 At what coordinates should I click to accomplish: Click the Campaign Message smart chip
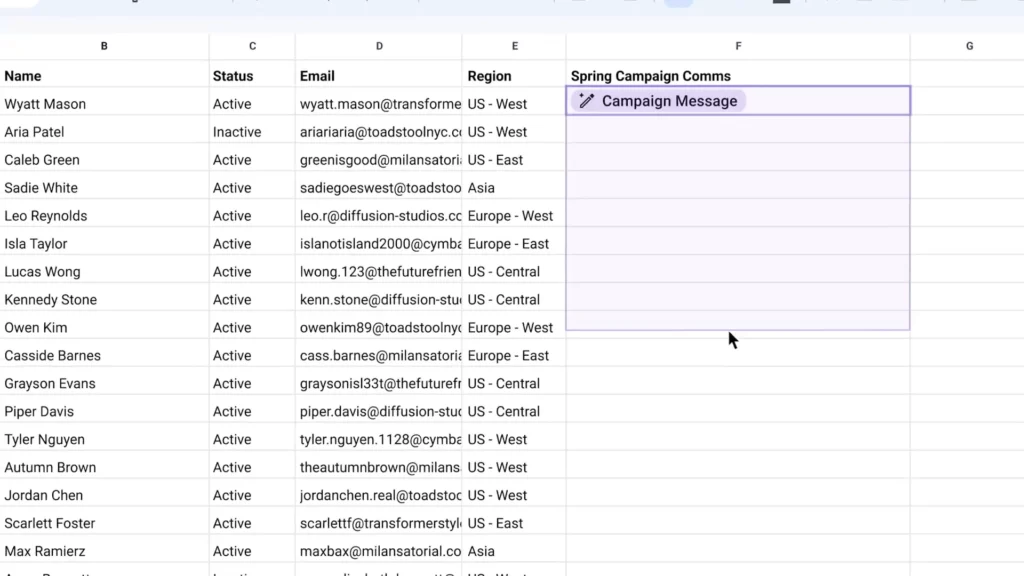[658, 101]
